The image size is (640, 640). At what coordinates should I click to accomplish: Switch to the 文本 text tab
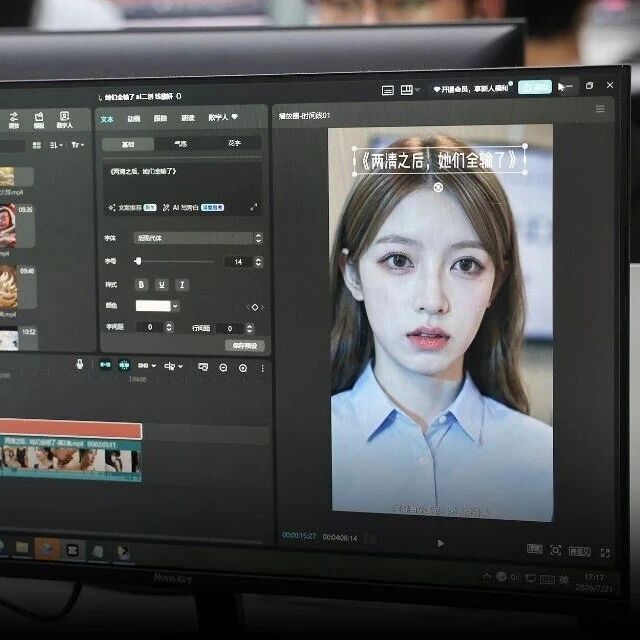(107, 119)
